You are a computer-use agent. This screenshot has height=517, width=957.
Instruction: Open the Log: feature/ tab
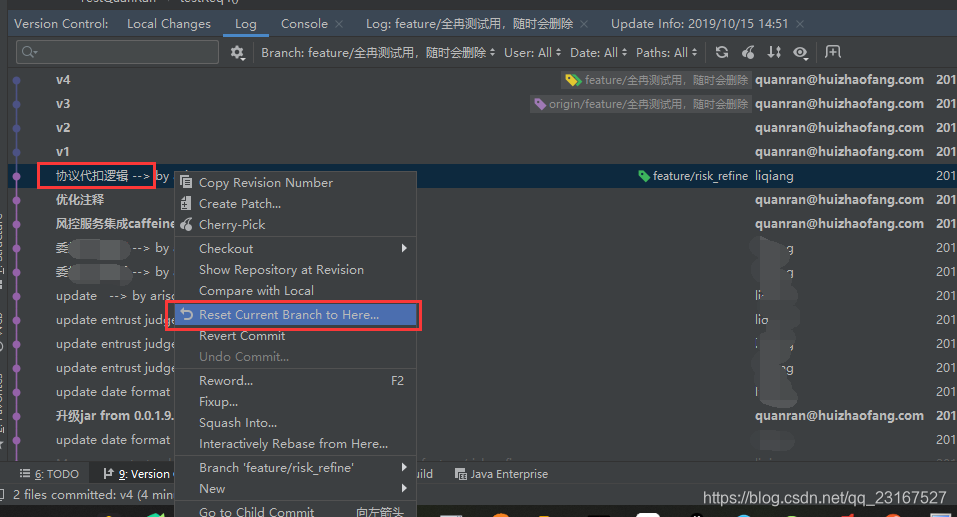[469, 24]
